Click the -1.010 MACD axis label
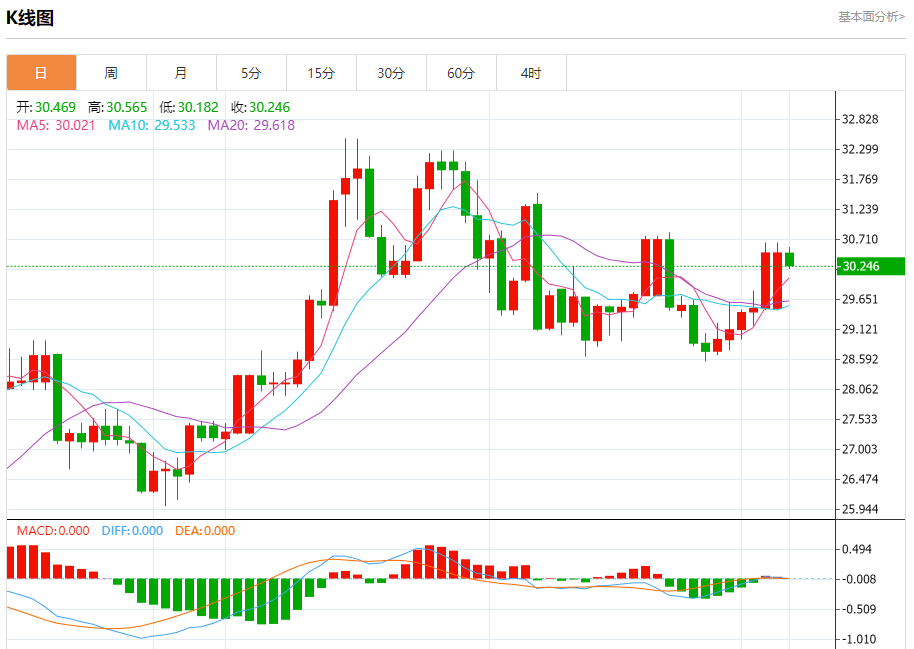The height and width of the screenshot is (649, 914). (x=859, y=640)
